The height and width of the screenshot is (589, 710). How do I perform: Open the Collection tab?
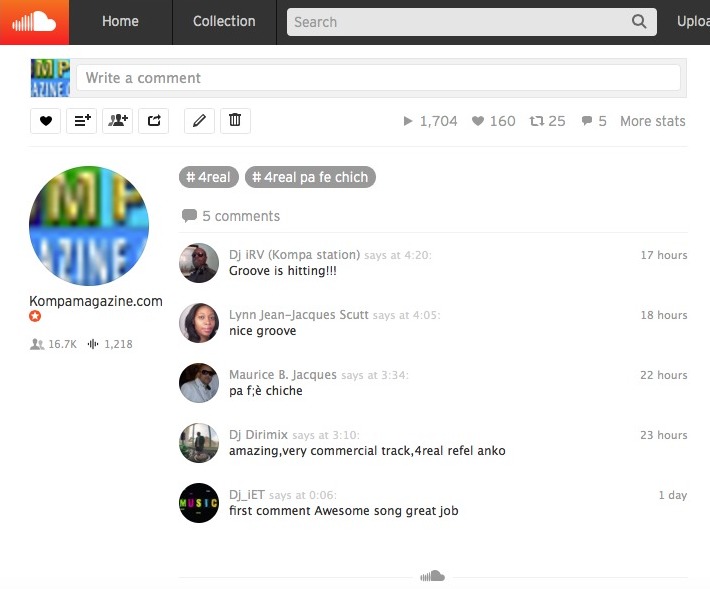coord(224,21)
